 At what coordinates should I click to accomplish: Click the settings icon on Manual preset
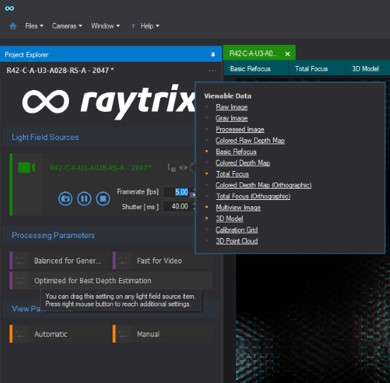[x=123, y=334]
